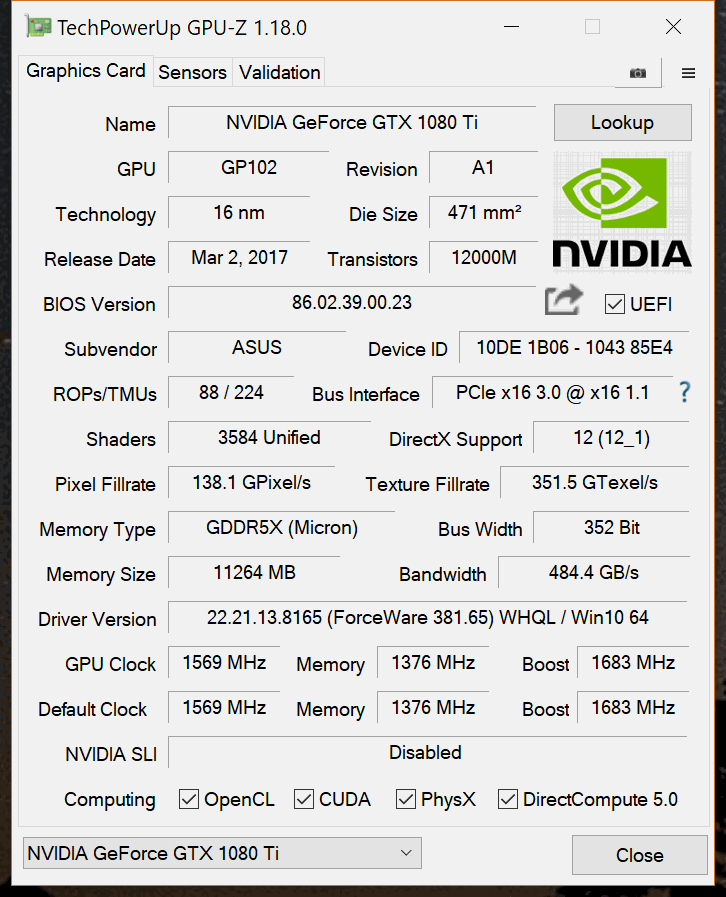The width and height of the screenshot is (726, 897).
Task: Toggle the OpenCL checkbox
Action: (x=189, y=799)
